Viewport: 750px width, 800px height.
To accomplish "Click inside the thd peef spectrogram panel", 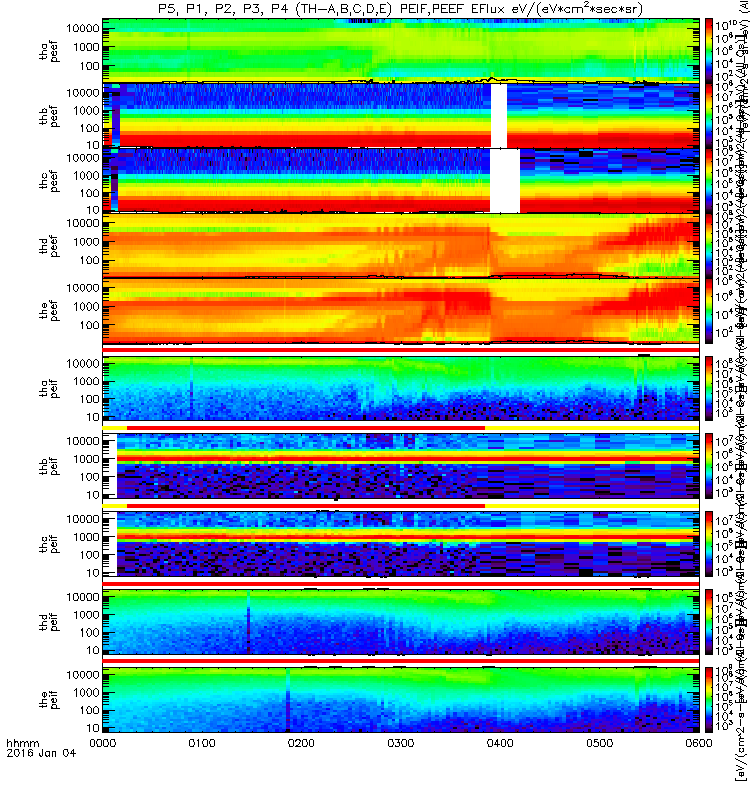I will [401, 245].
